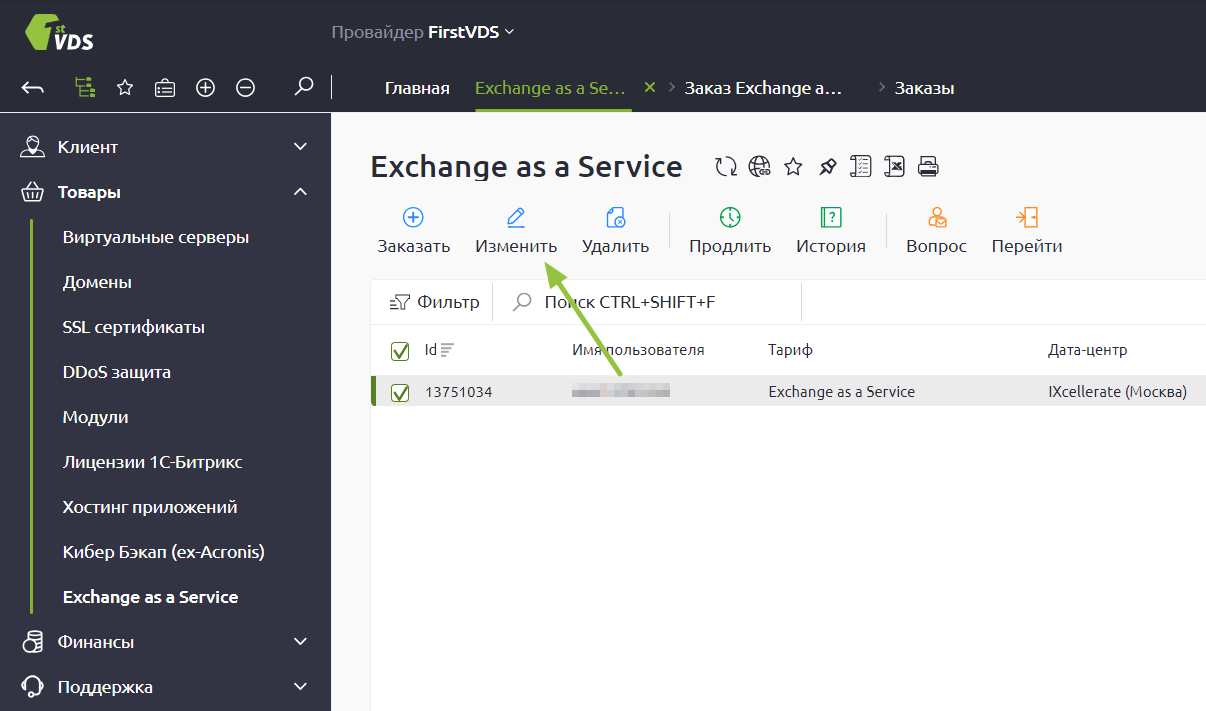Select the Exchange as a Se… tab
Viewport: 1206px width, 711px height.
(x=550, y=88)
